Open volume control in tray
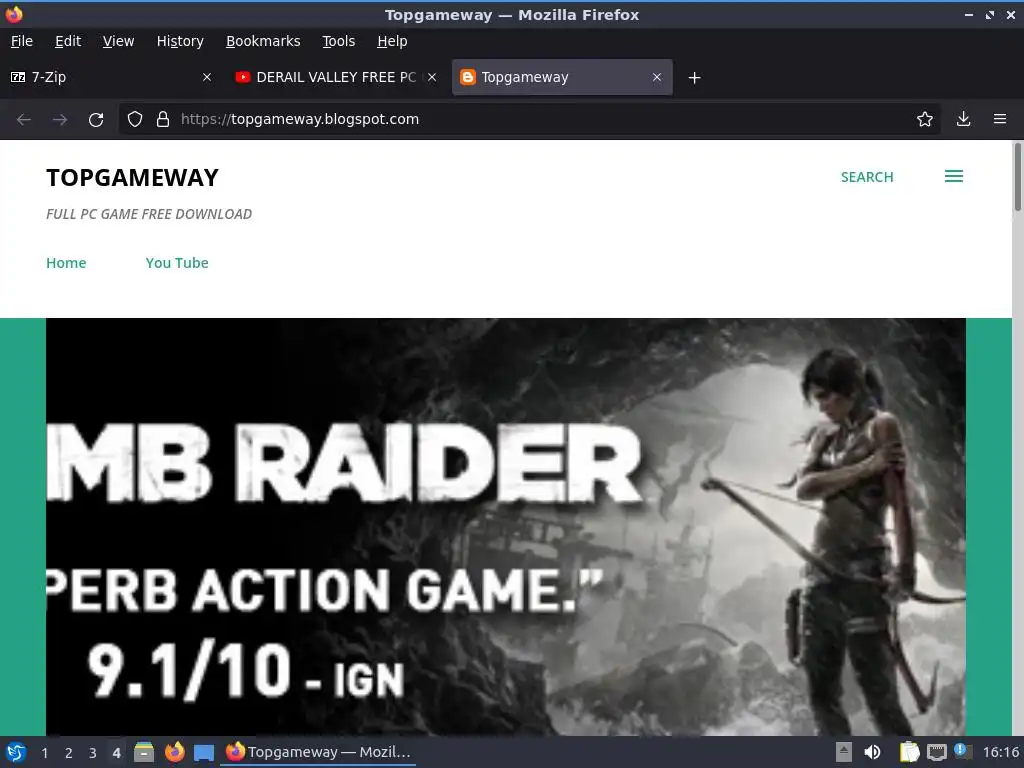 pos(872,752)
